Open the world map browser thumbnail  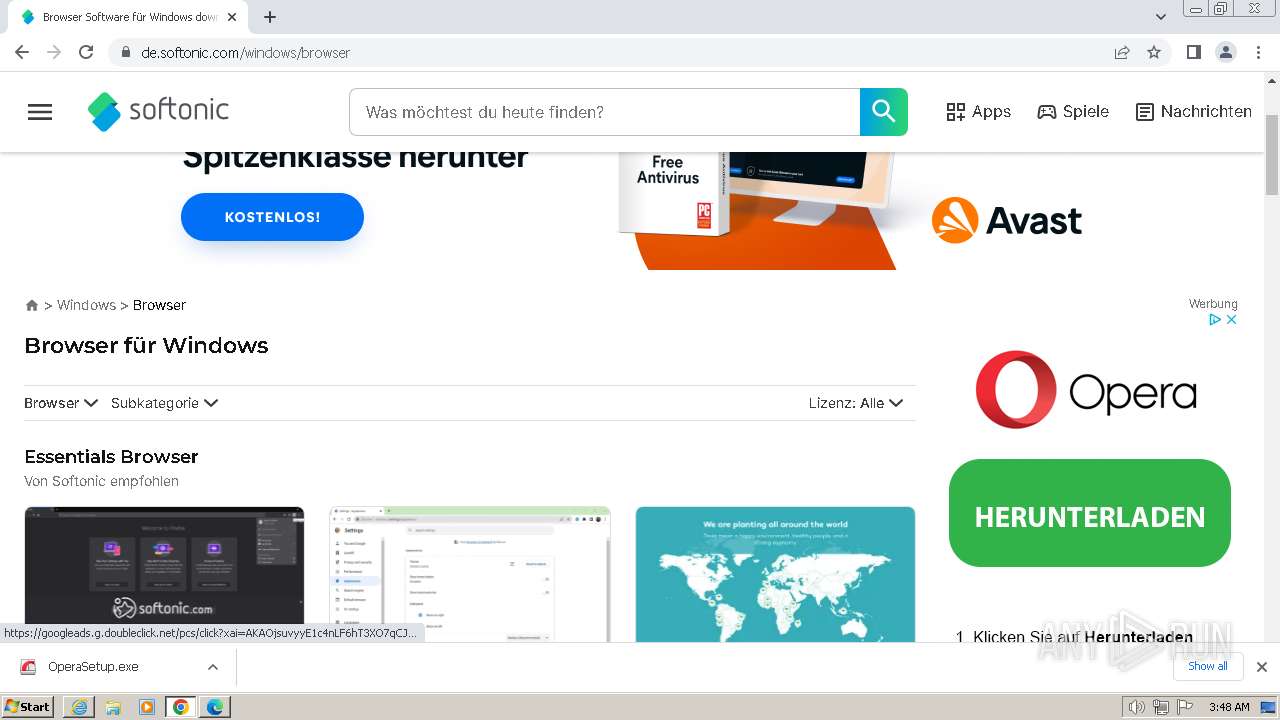click(775, 574)
